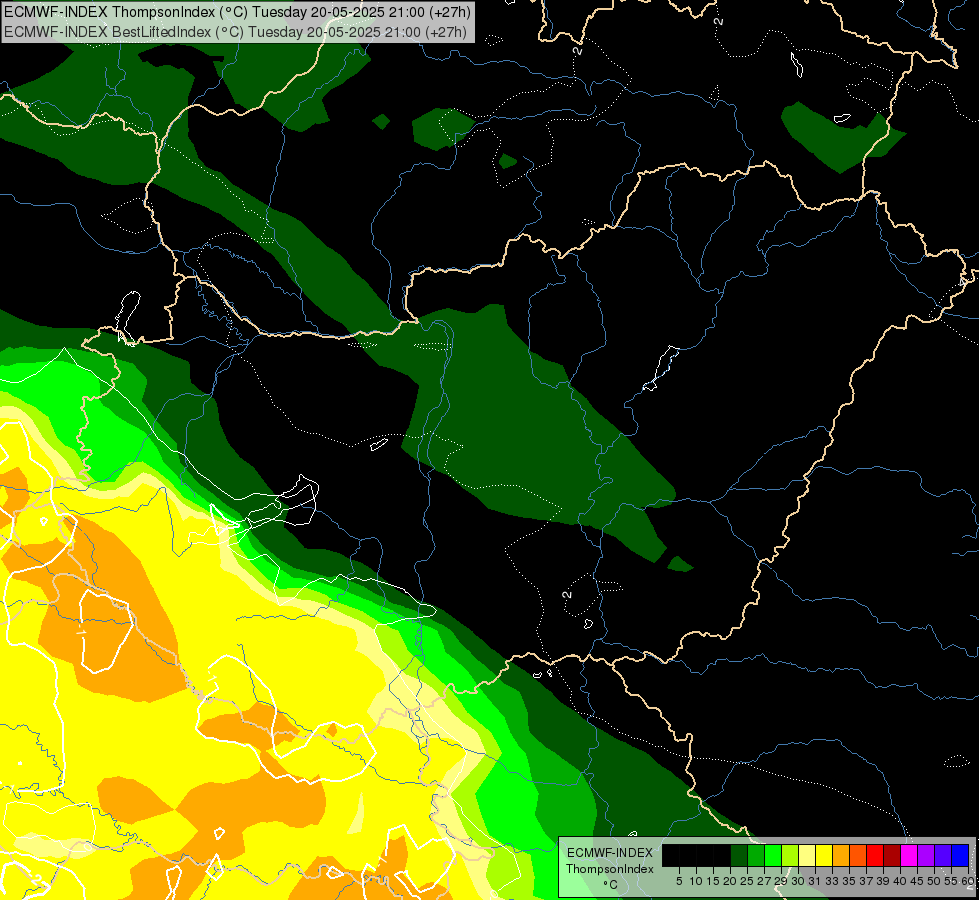Image resolution: width=979 pixels, height=900 pixels.
Task: Click the BestLiftedIndex title line in the header
Action: point(235,31)
